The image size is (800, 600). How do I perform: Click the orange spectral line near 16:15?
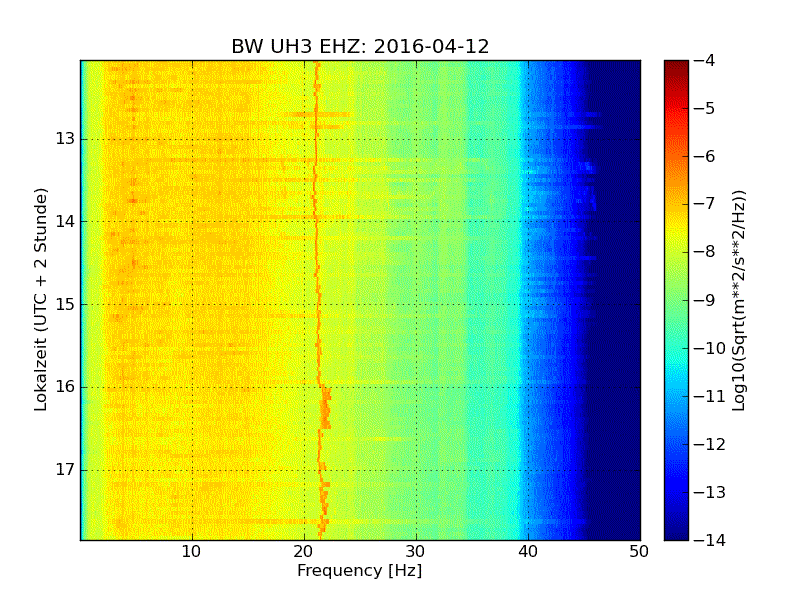tap(325, 408)
